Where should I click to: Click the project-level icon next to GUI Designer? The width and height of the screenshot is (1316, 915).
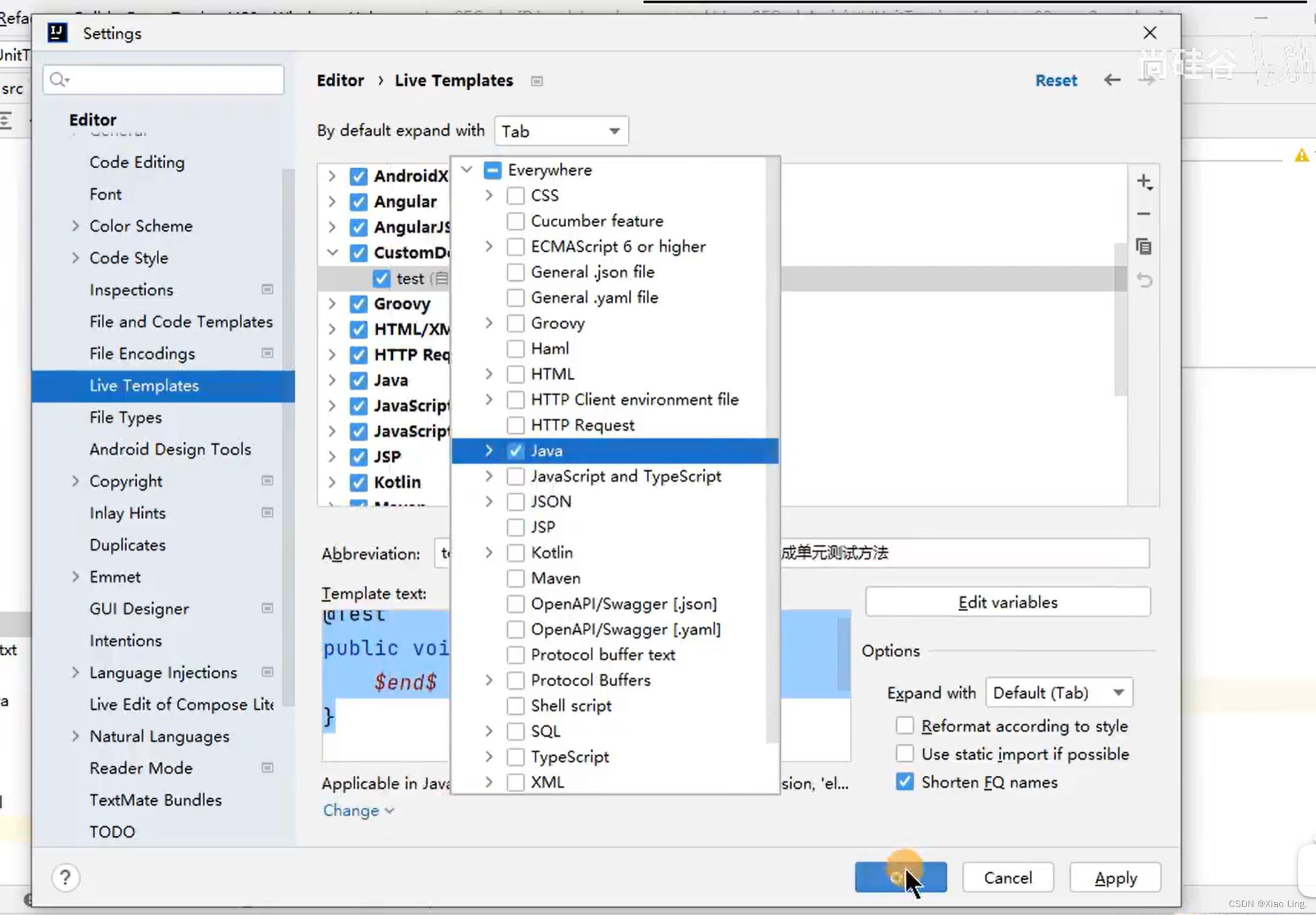267,608
